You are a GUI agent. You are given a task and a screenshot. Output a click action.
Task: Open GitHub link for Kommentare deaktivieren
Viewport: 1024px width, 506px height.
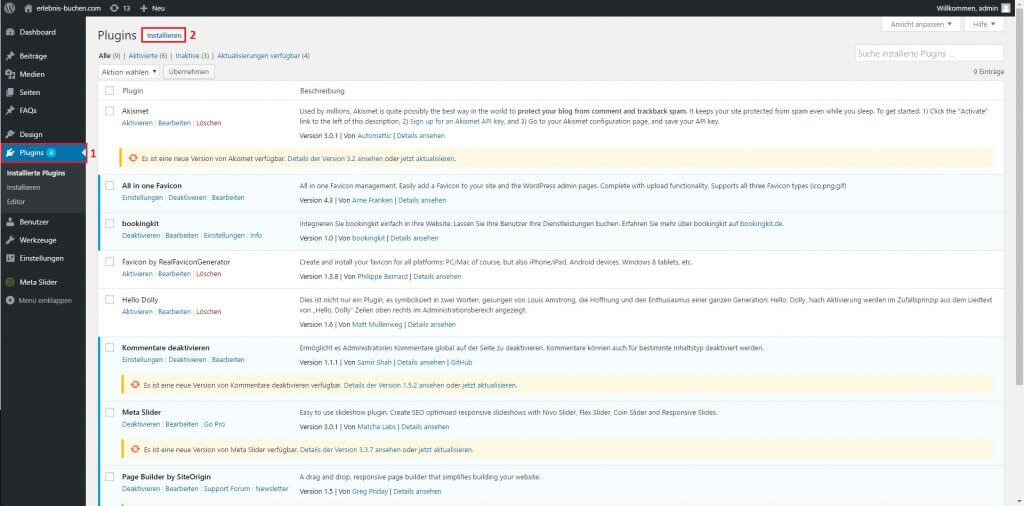tap(461, 362)
